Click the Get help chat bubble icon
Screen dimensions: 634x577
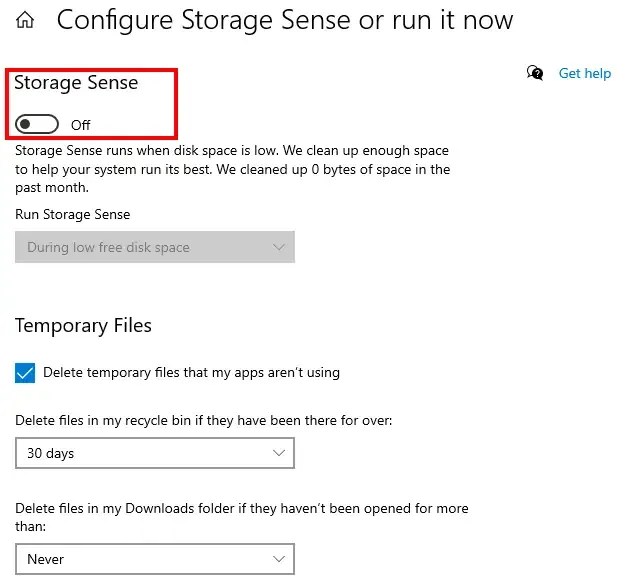[536, 73]
